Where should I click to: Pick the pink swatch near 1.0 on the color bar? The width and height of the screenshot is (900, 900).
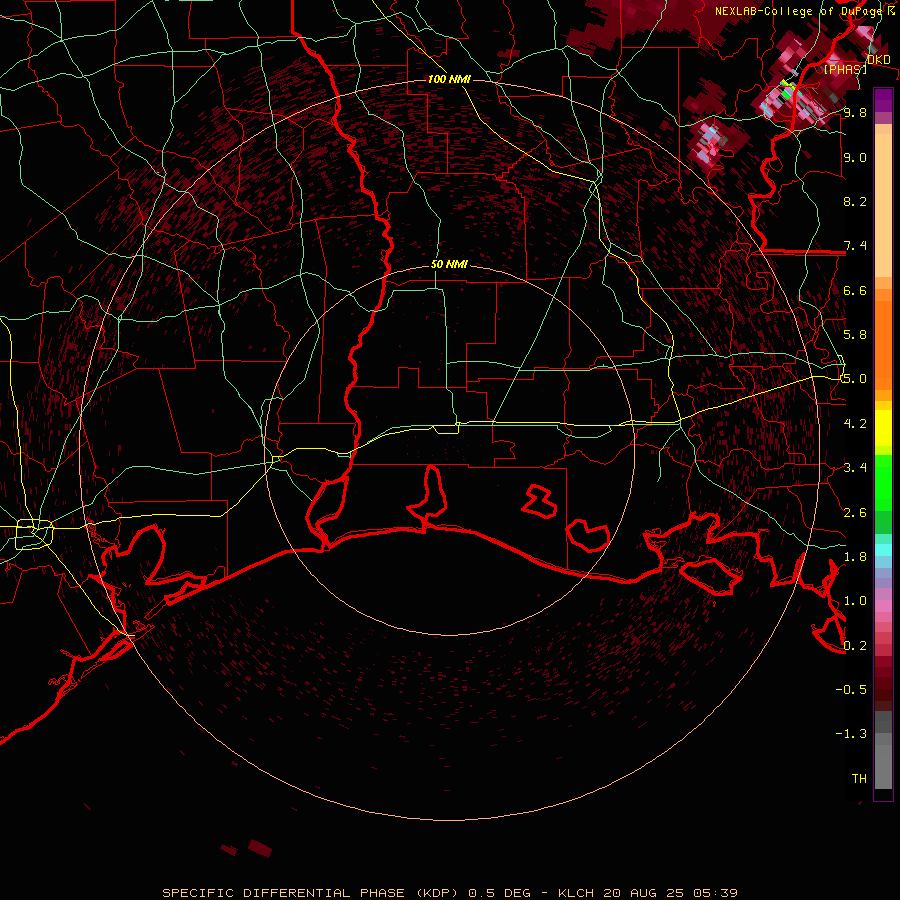(883, 606)
